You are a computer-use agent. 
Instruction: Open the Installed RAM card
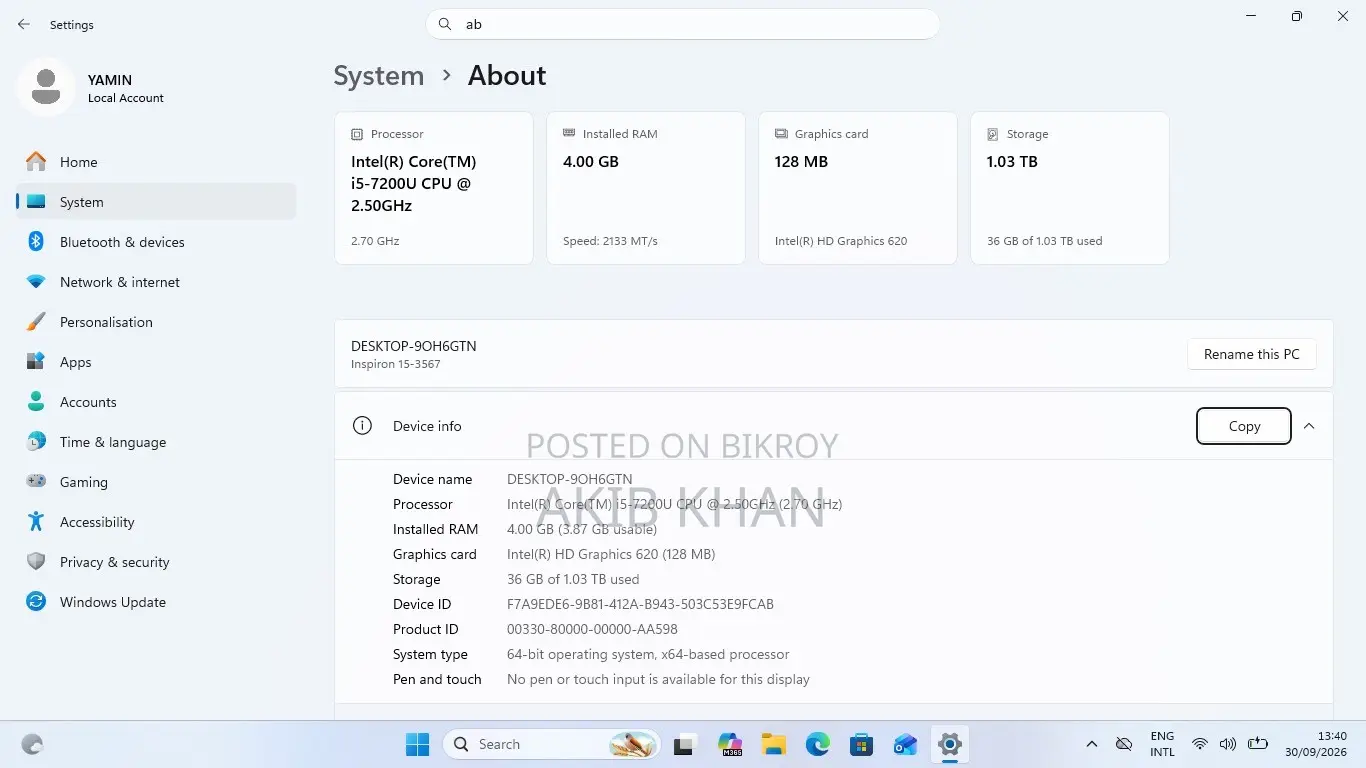pyautogui.click(x=646, y=188)
